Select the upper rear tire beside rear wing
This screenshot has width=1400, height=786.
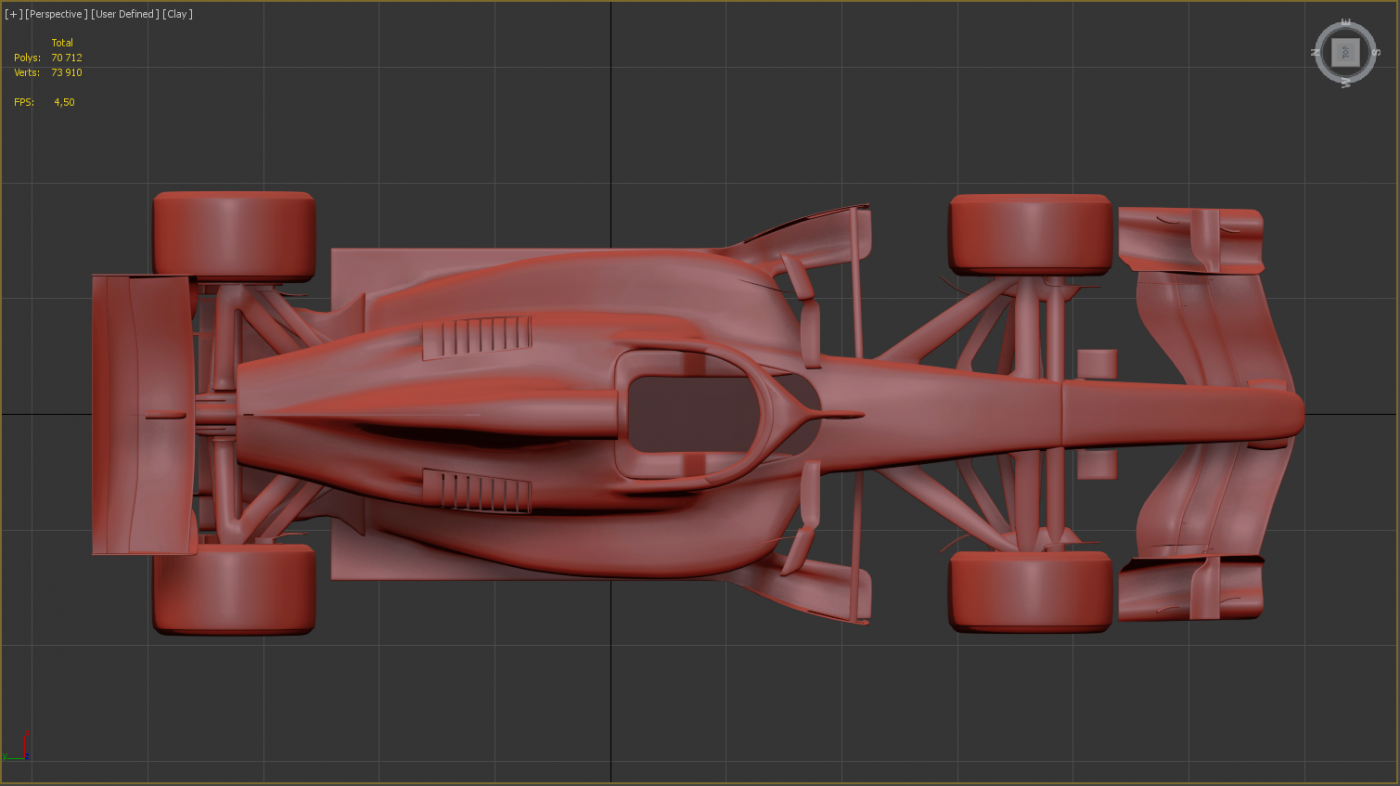click(x=234, y=234)
